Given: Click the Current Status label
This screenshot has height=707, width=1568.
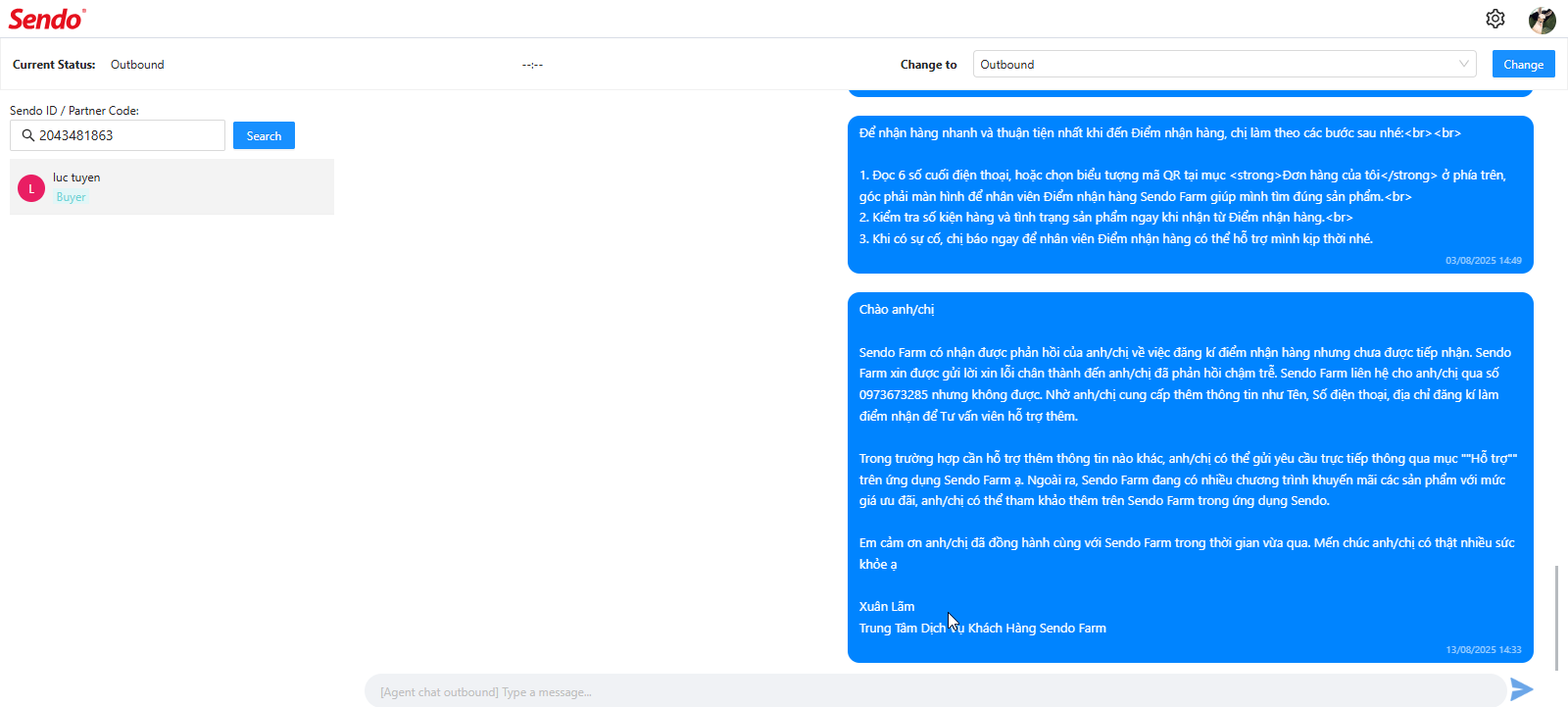Looking at the screenshot, I should (x=54, y=65).
